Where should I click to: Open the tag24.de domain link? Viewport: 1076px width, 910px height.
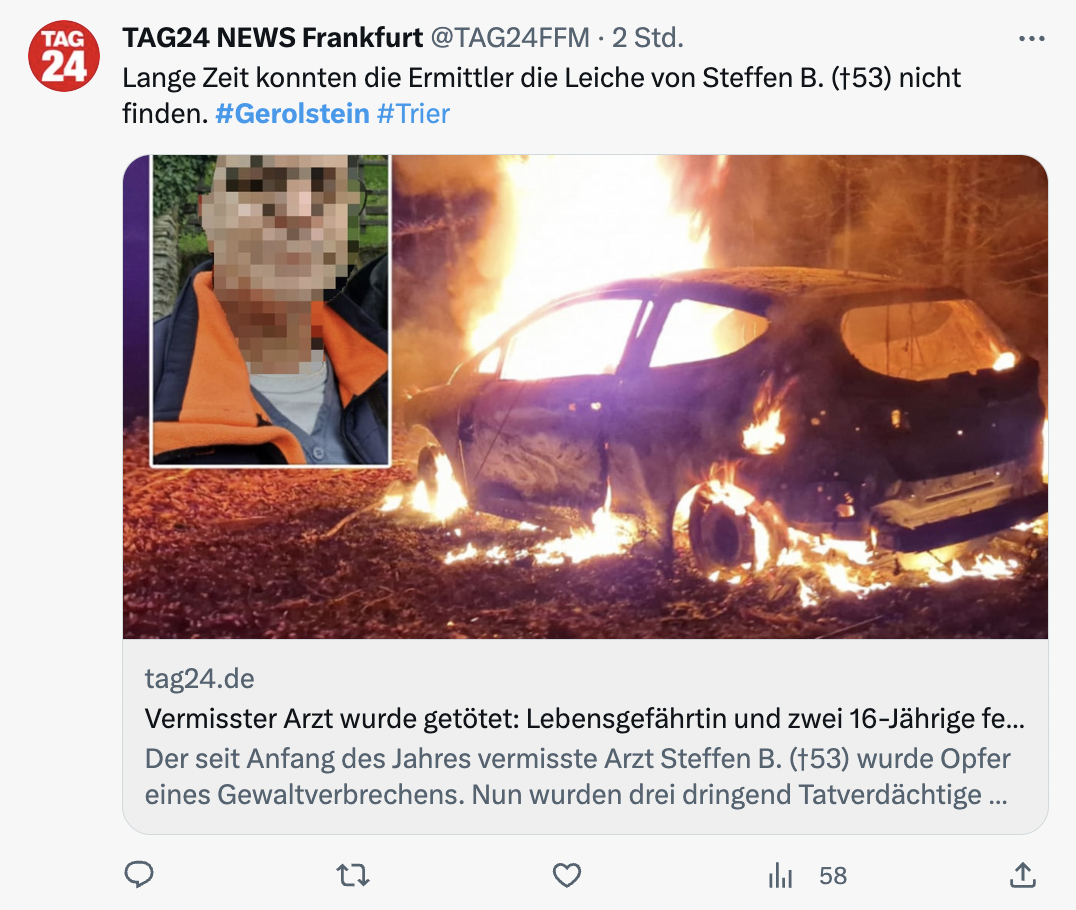199,679
